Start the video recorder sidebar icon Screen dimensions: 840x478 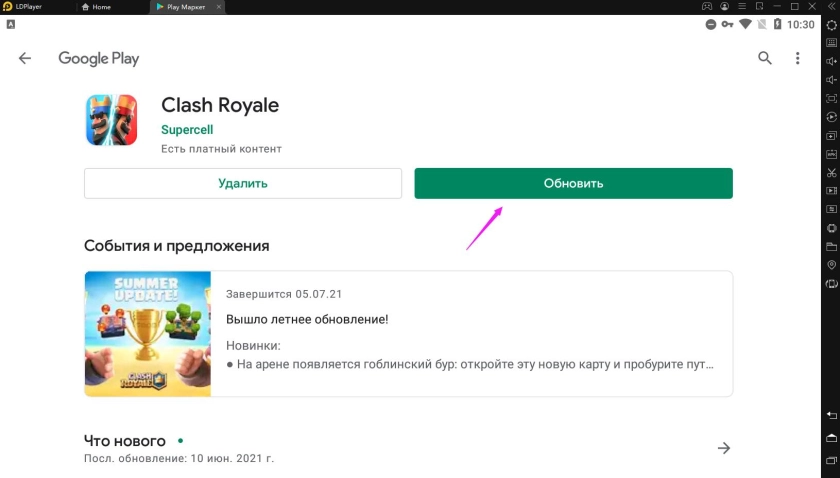pos(831,191)
